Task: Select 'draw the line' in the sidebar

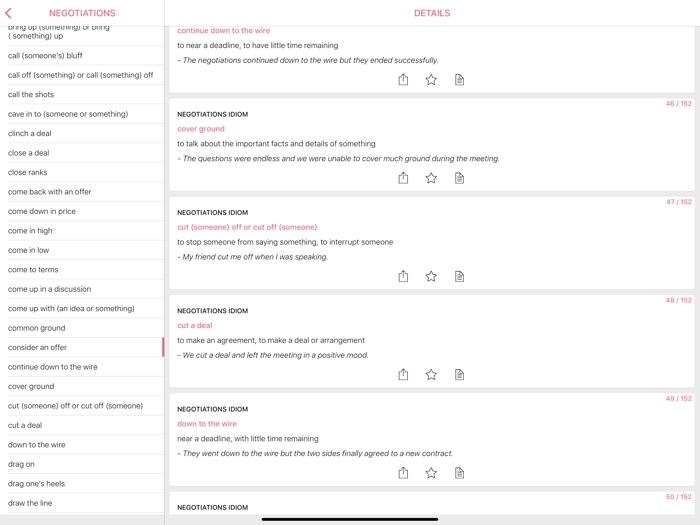Action: (82, 503)
